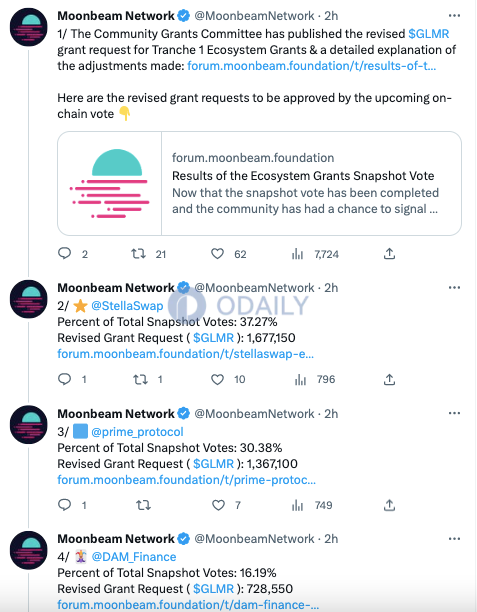
Task: Like the StellaSwap tweet with 10 likes
Action: [x=217, y=379]
